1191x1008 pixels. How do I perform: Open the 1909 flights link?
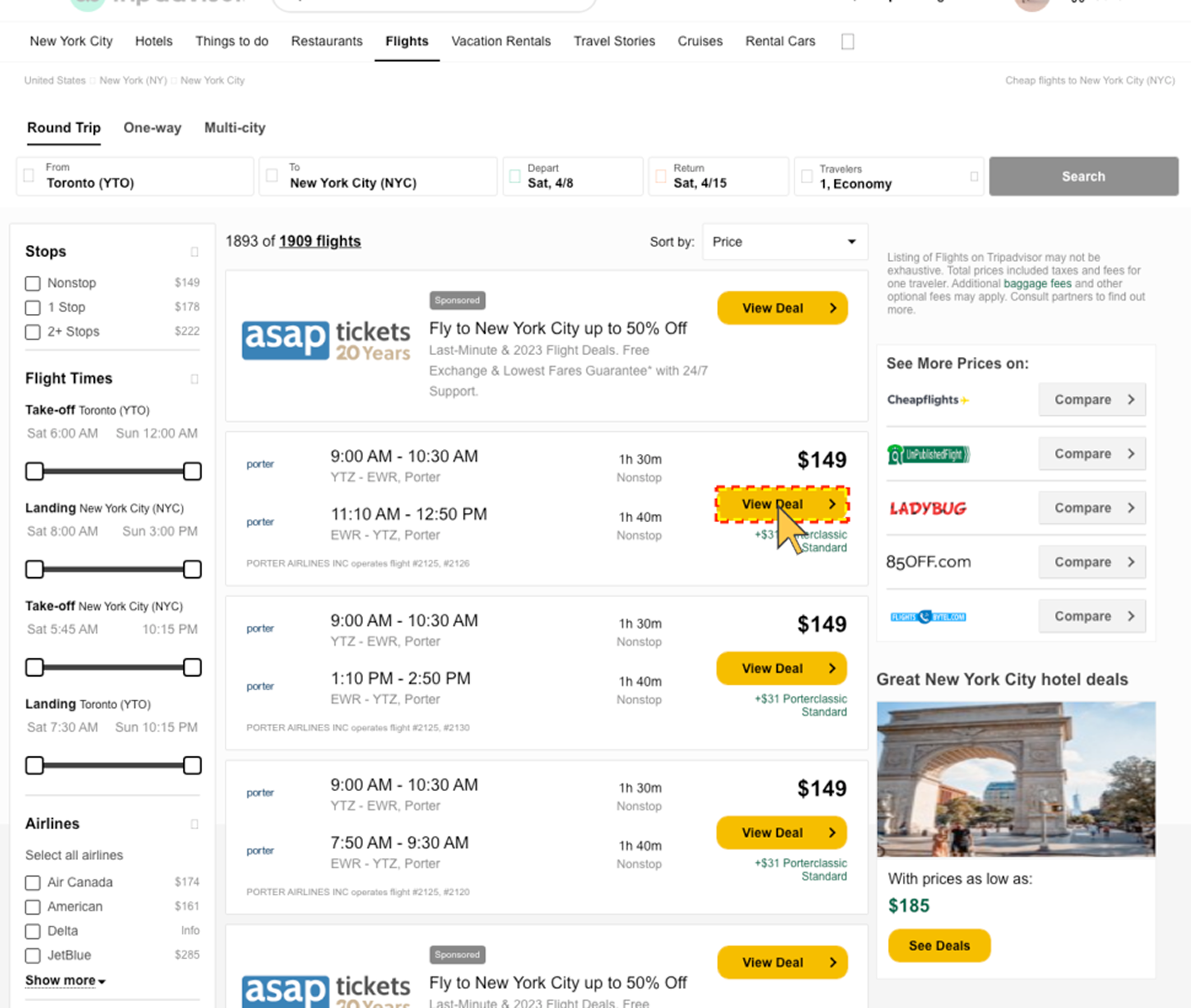(320, 241)
